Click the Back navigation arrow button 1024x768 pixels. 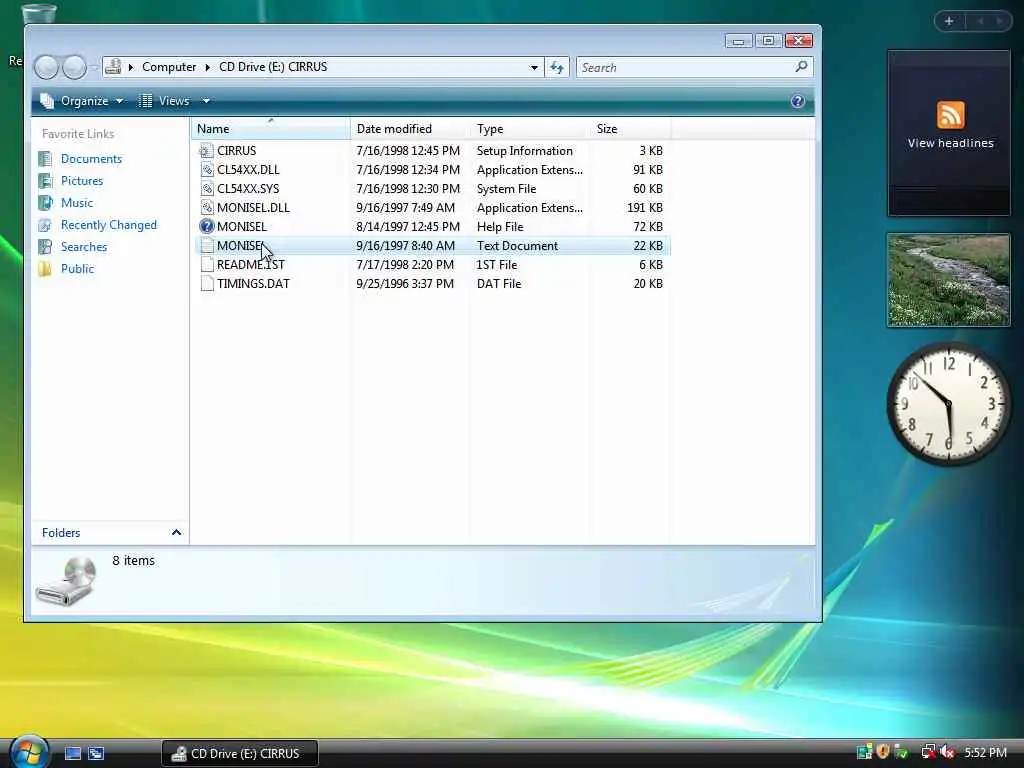46,67
